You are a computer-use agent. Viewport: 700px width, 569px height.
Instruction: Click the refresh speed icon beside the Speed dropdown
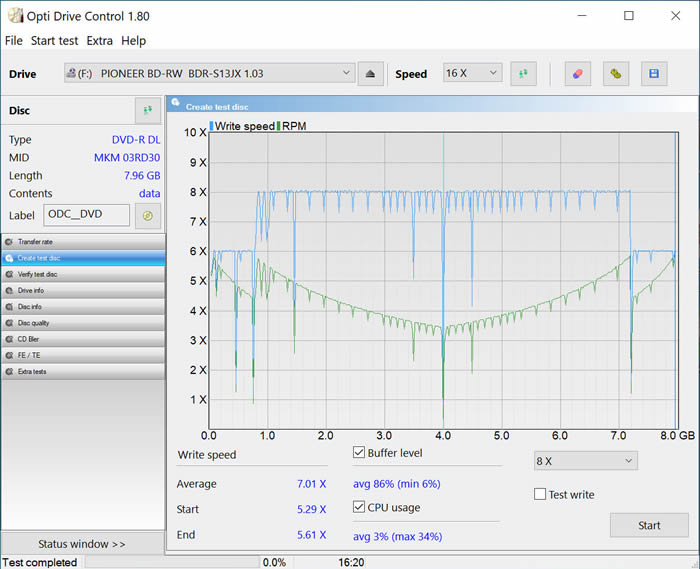click(523, 74)
